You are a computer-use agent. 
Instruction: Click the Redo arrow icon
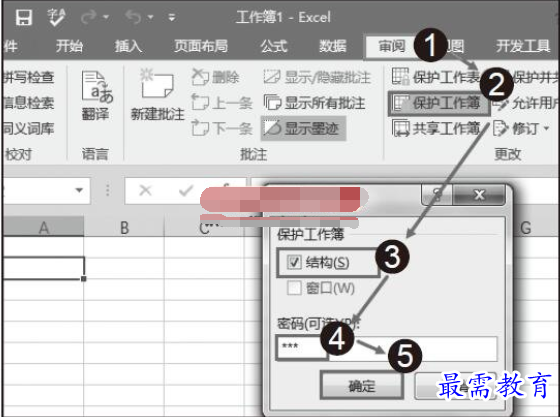coord(89,17)
